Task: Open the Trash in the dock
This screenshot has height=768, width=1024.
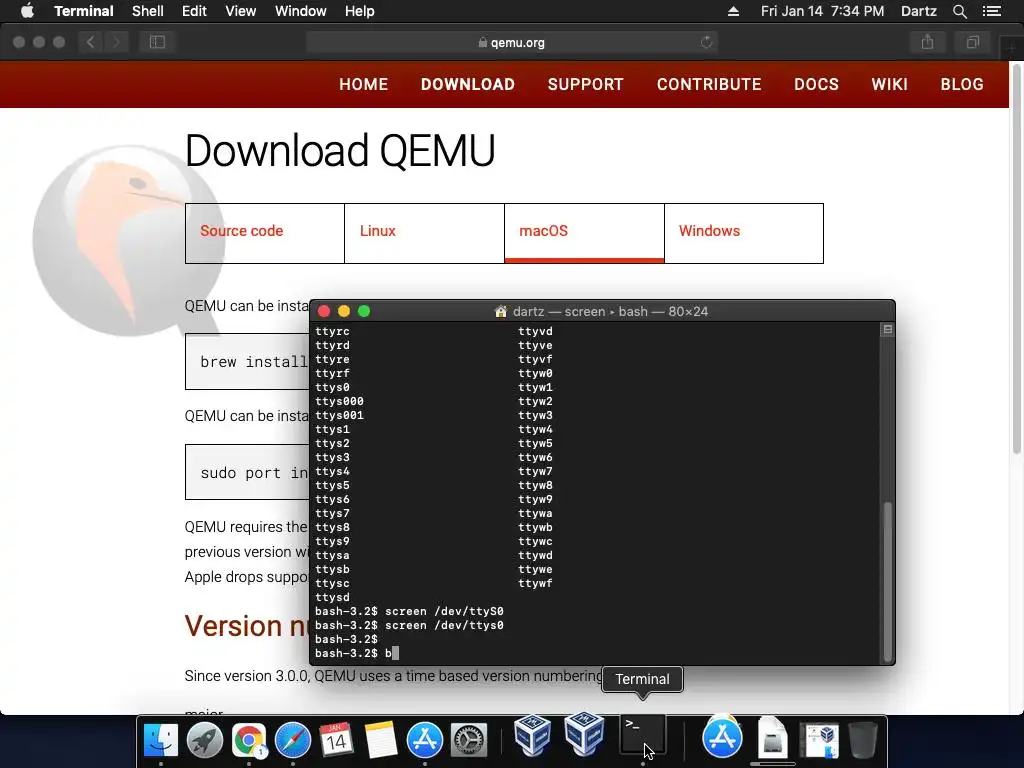Action: click(x=862, y=741)
